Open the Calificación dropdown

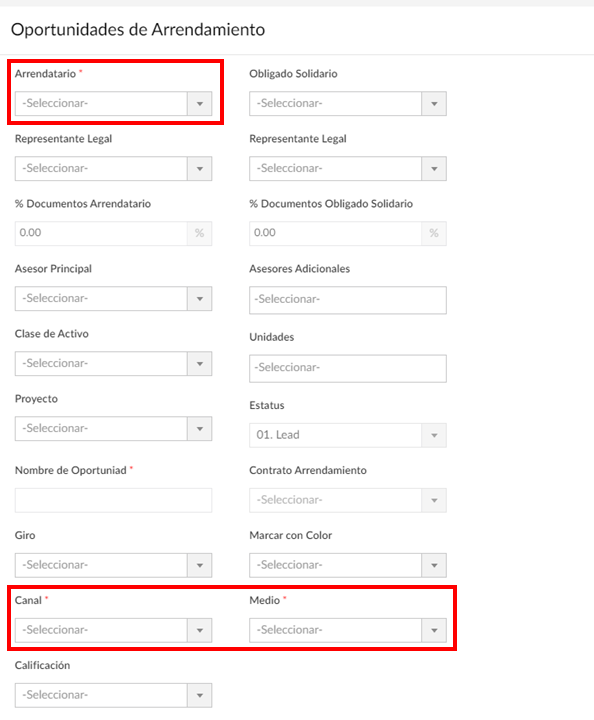(113, 695)
